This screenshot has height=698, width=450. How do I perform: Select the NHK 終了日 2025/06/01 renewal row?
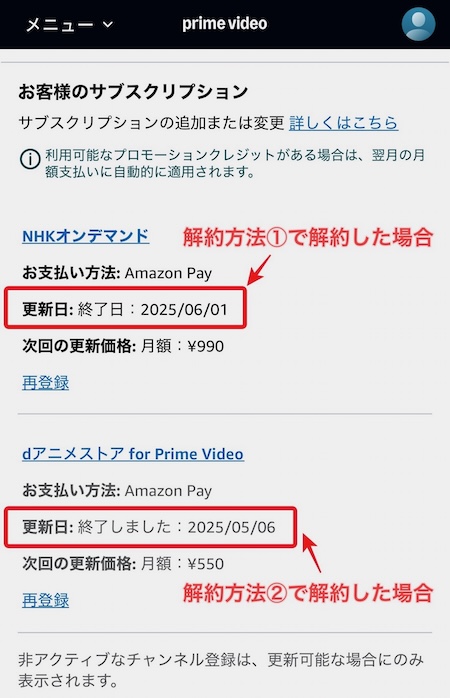click(x=125, y=308)
